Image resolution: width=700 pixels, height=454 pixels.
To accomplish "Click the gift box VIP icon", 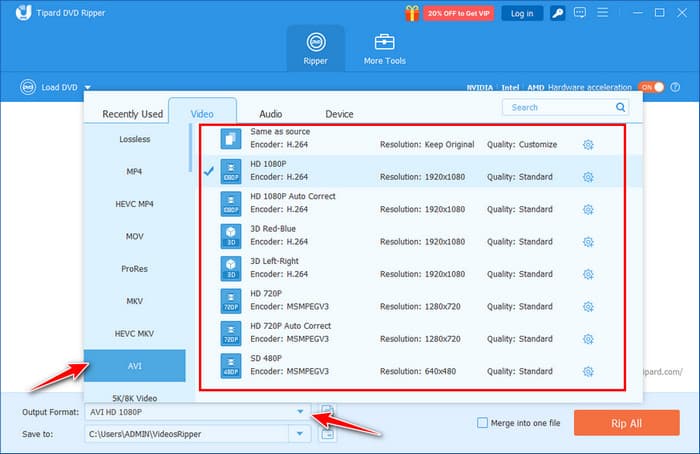I will click(x=411, y=13).
